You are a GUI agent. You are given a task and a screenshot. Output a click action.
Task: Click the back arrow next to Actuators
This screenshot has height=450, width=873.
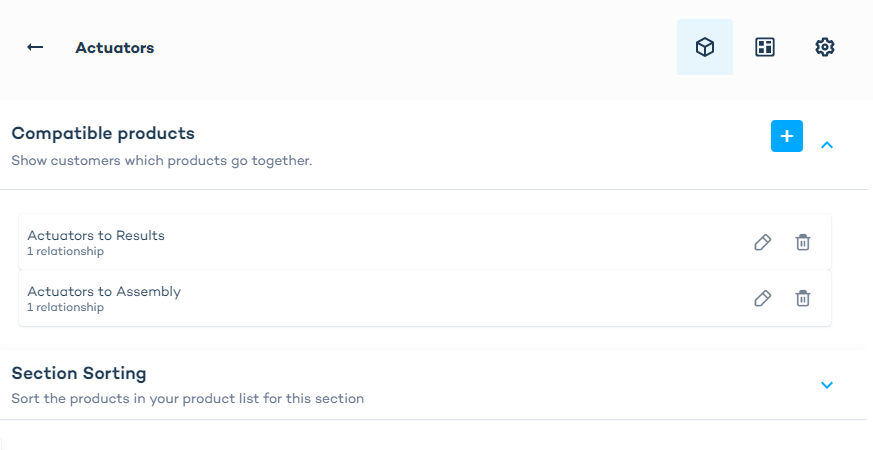[35, 47]
